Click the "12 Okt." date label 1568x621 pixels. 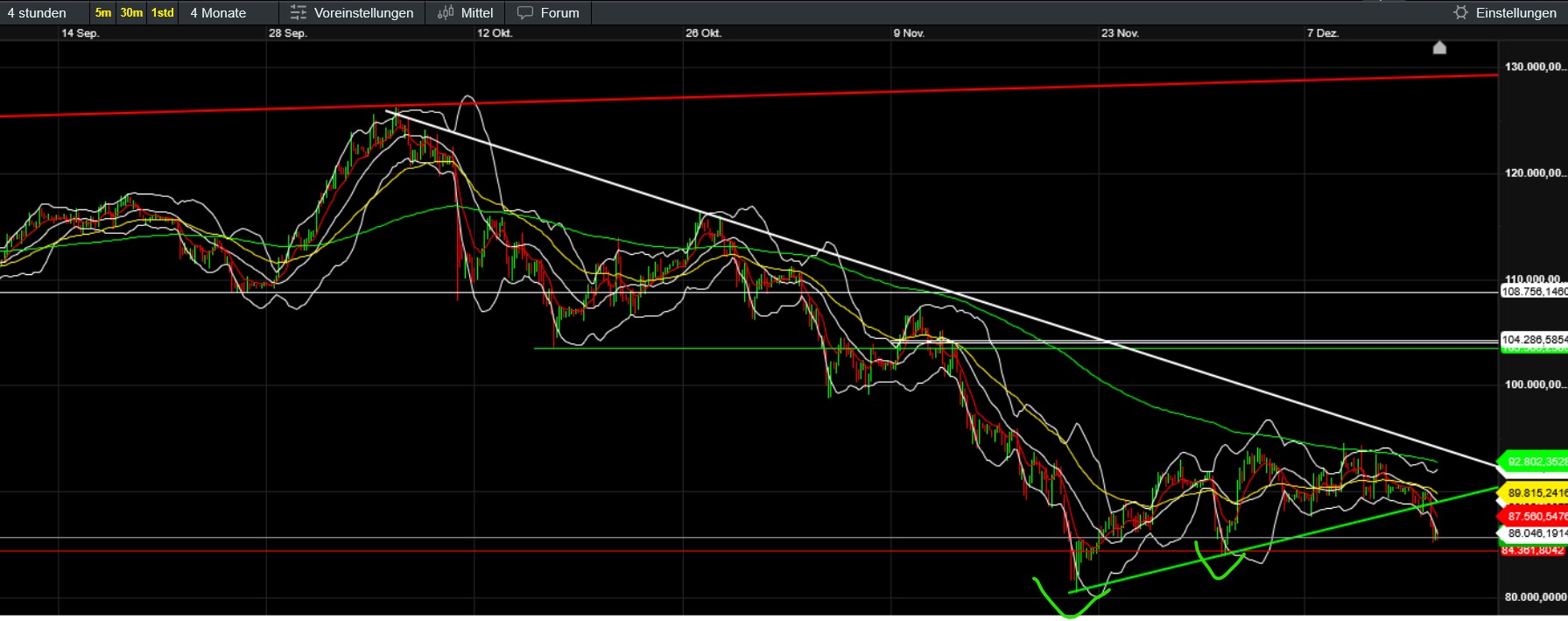pyautogui.click(x=495, y=33)
